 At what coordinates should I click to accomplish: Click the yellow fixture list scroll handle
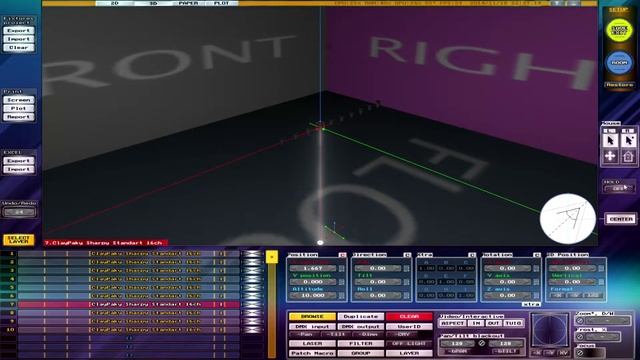point(272,257)
